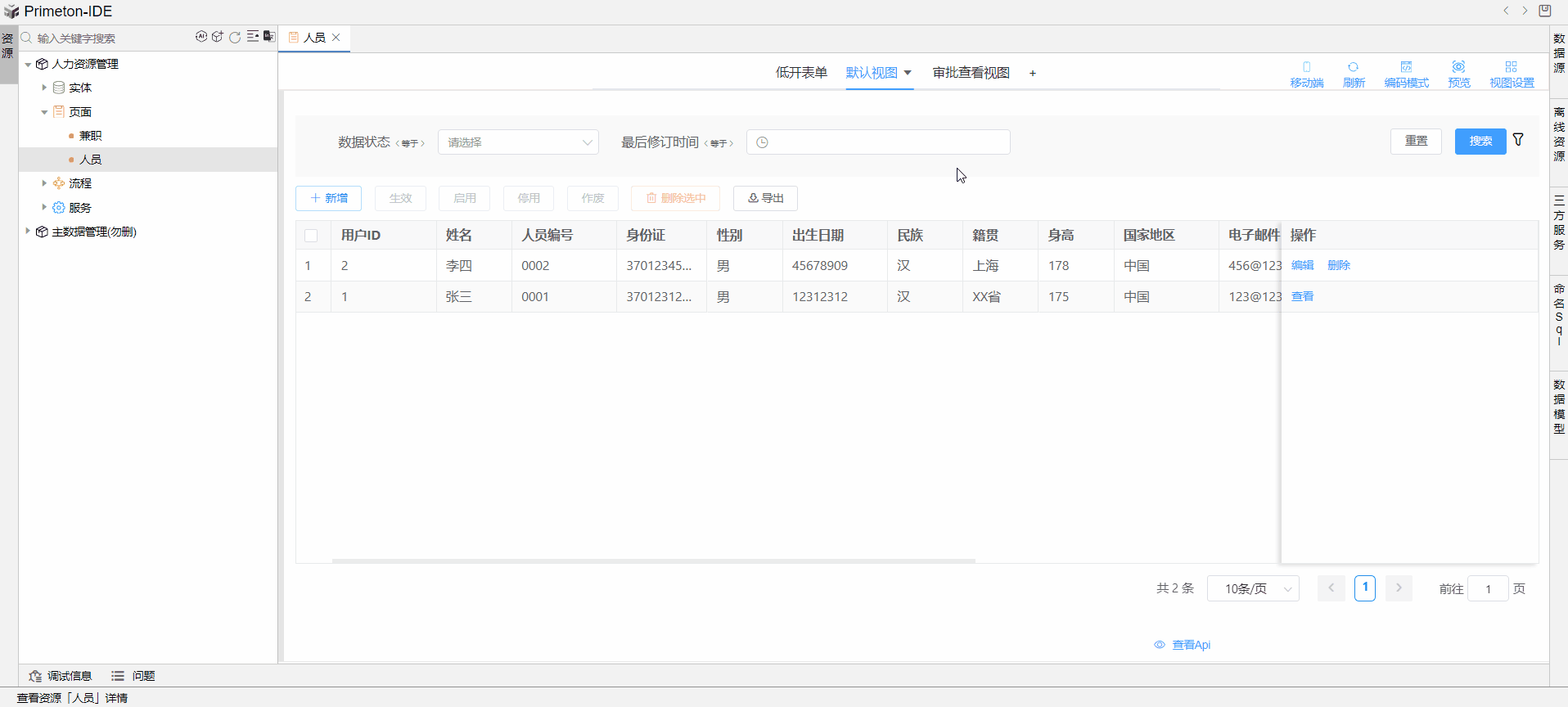Click the 最后修订时间 date input field
Screen dimensions: 1568x707
click(x=878, y=142)
